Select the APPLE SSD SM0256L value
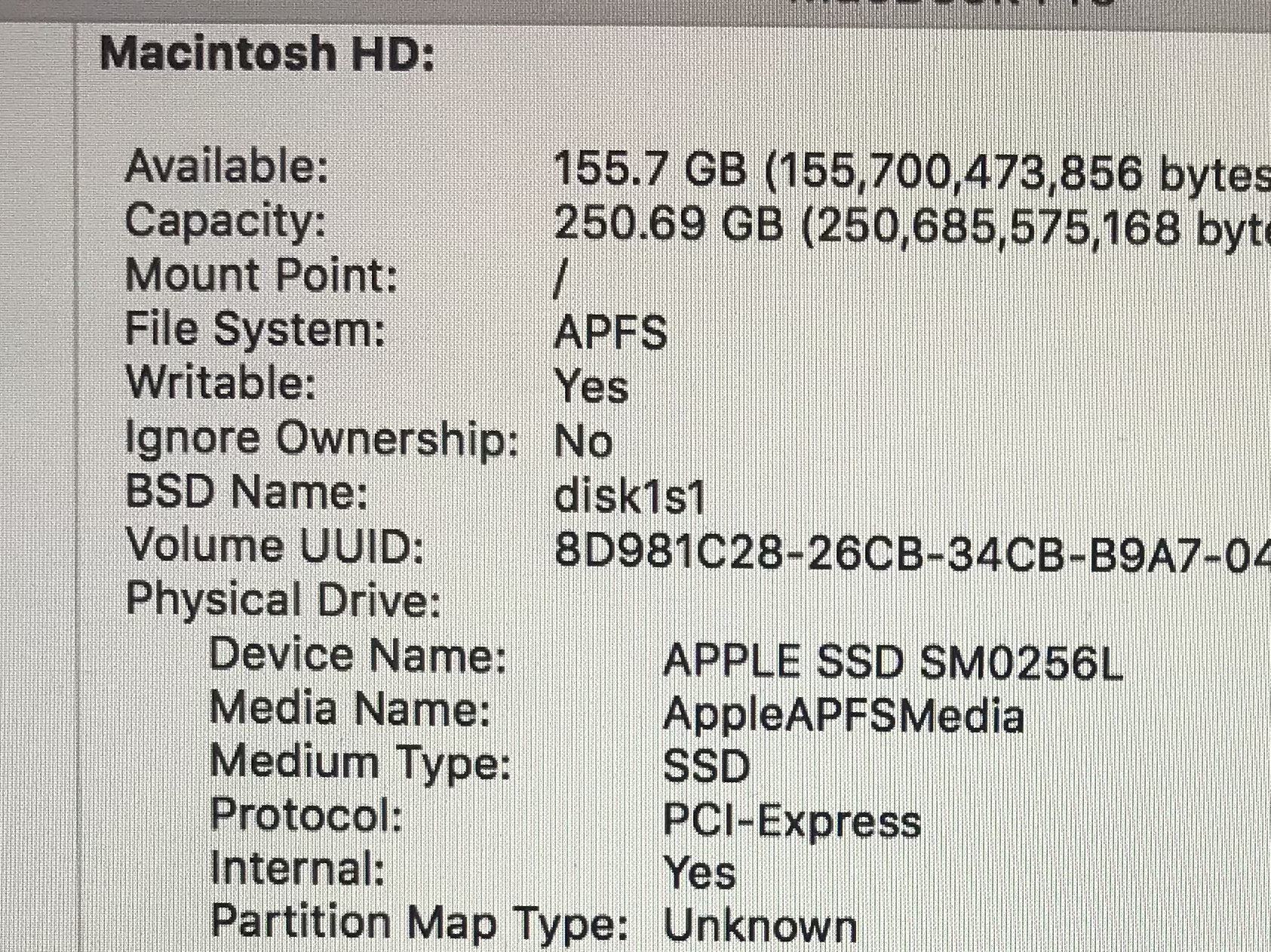 (893, 662)
